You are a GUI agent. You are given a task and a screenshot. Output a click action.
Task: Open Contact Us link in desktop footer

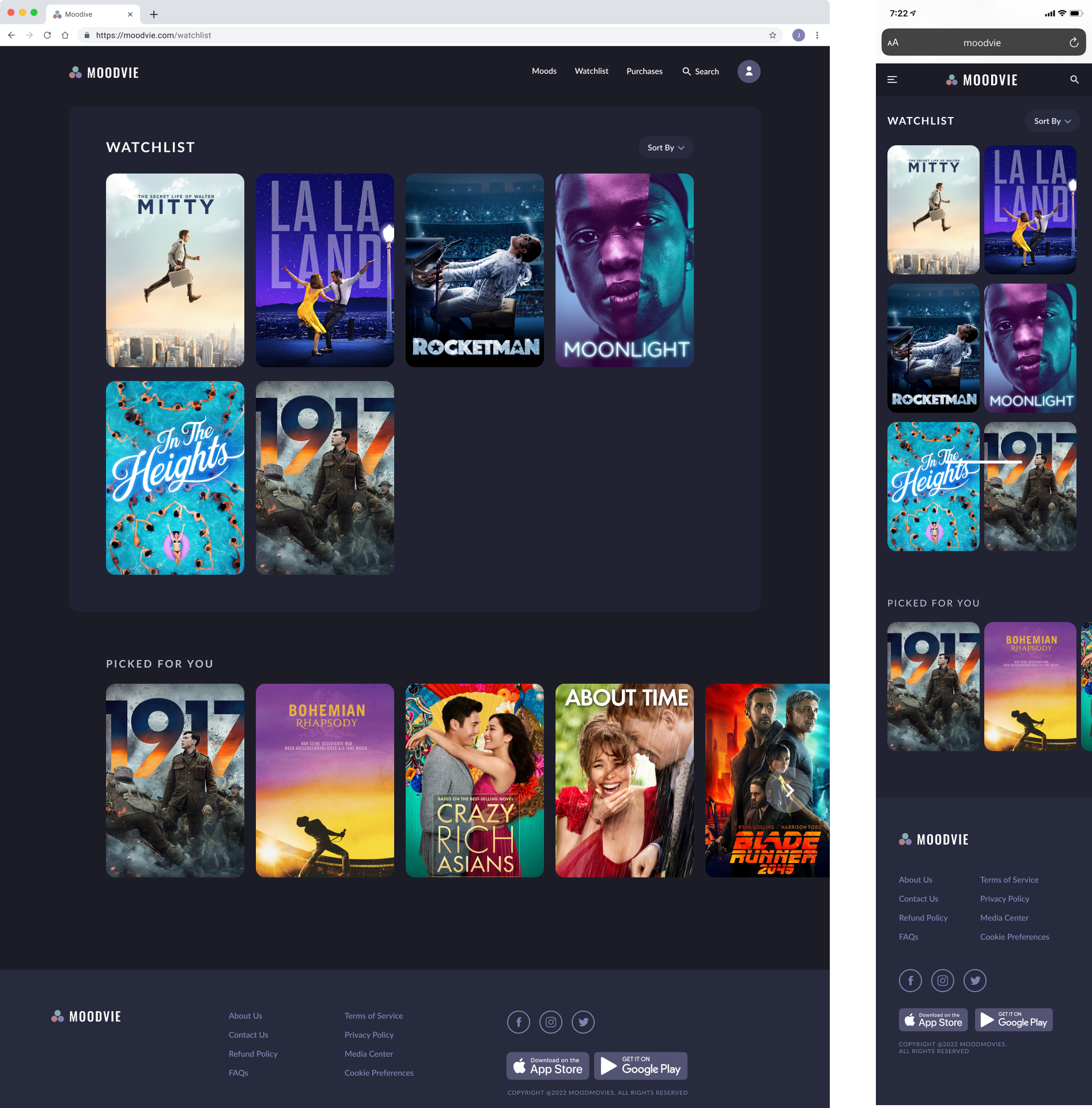(x=248, y=1035)
